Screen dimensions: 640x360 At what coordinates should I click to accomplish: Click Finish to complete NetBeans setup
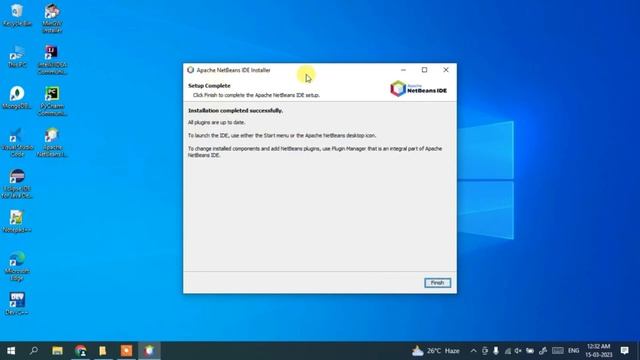tap(437, 282)
